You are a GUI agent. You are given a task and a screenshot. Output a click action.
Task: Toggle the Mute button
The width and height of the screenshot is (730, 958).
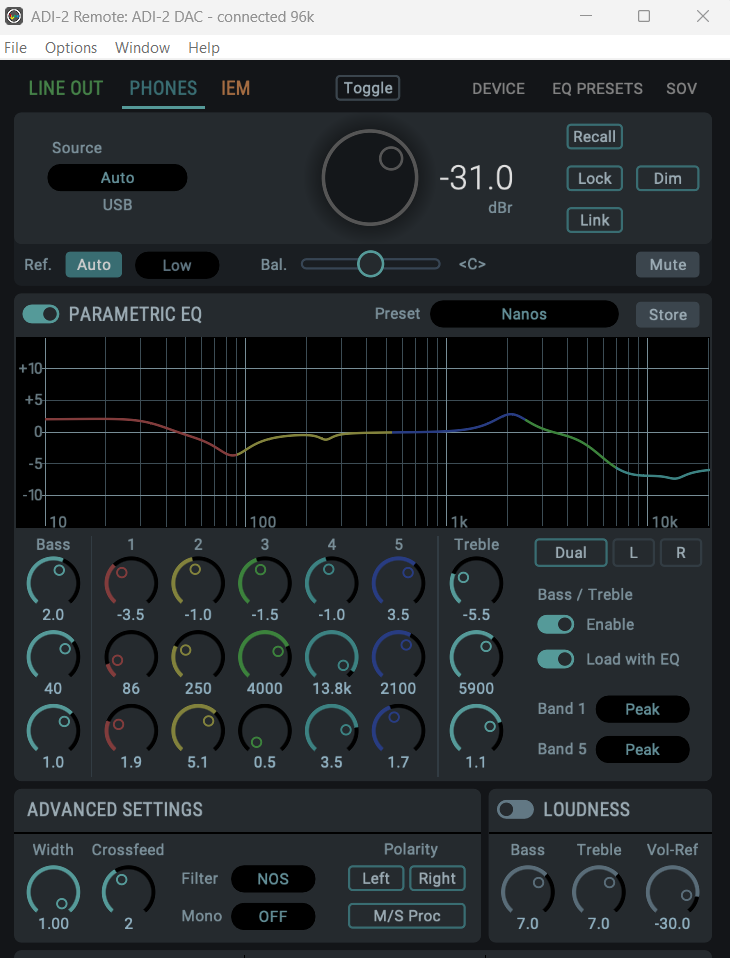(x=668, y=265)
